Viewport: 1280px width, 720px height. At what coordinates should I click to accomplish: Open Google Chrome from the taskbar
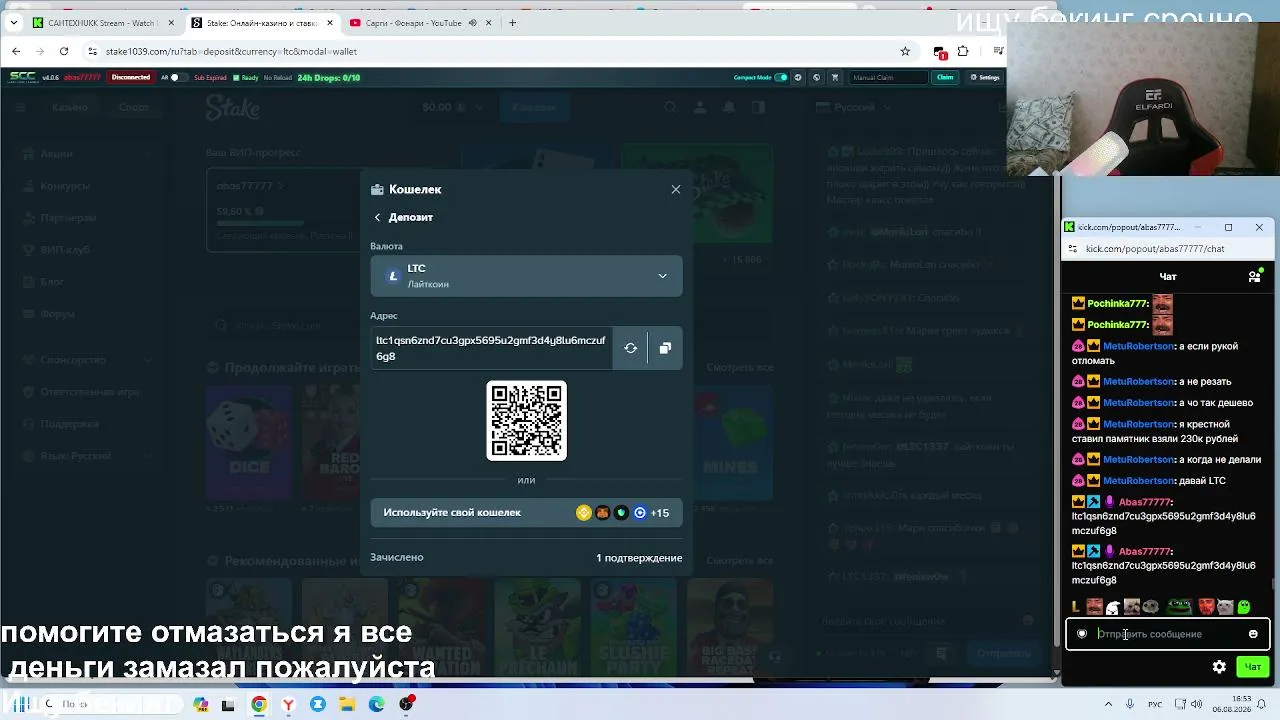coord(259,705)
